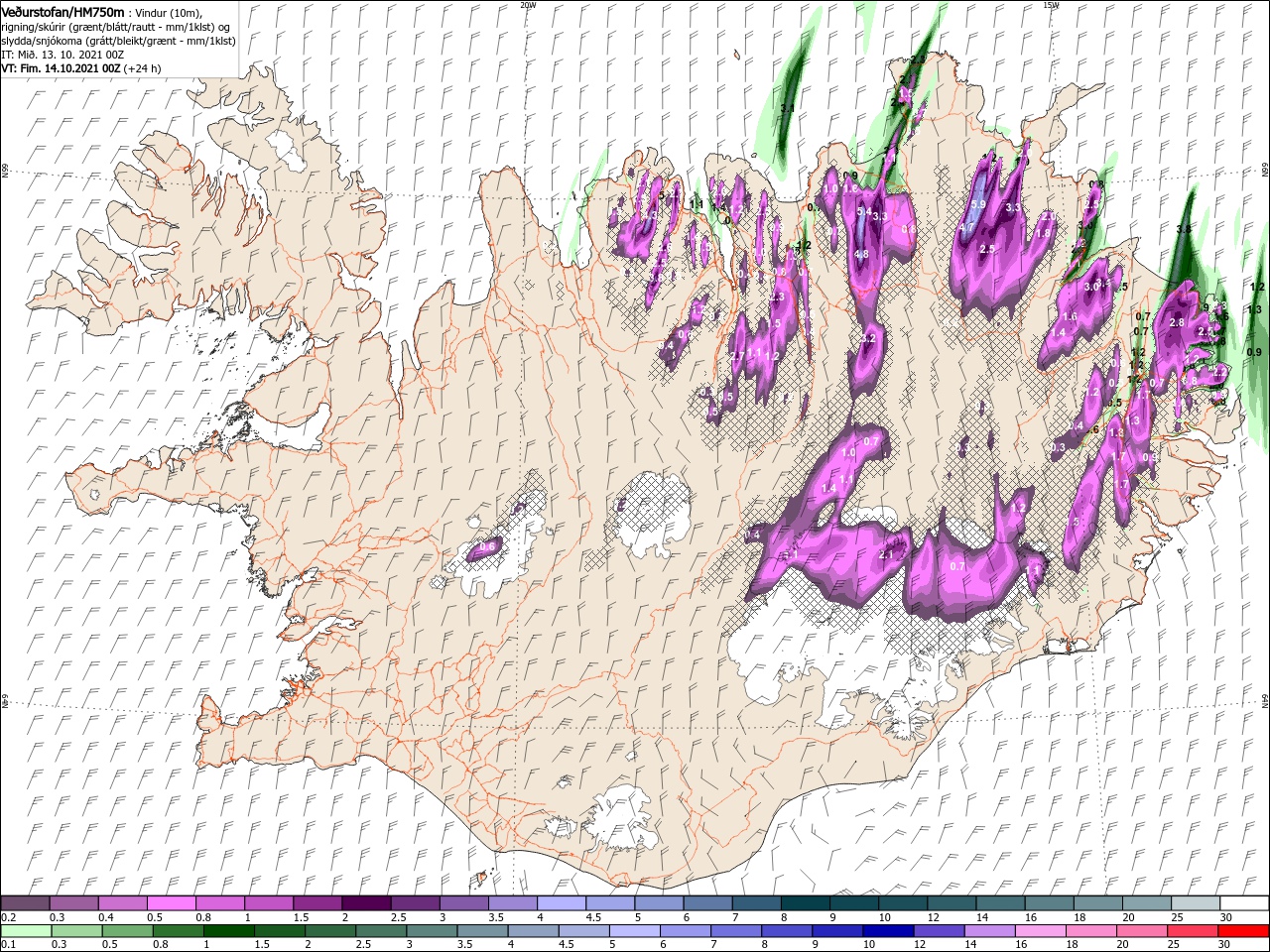Choose the rain legend swatch between 3 and 3.5

(x=432, y=931)
